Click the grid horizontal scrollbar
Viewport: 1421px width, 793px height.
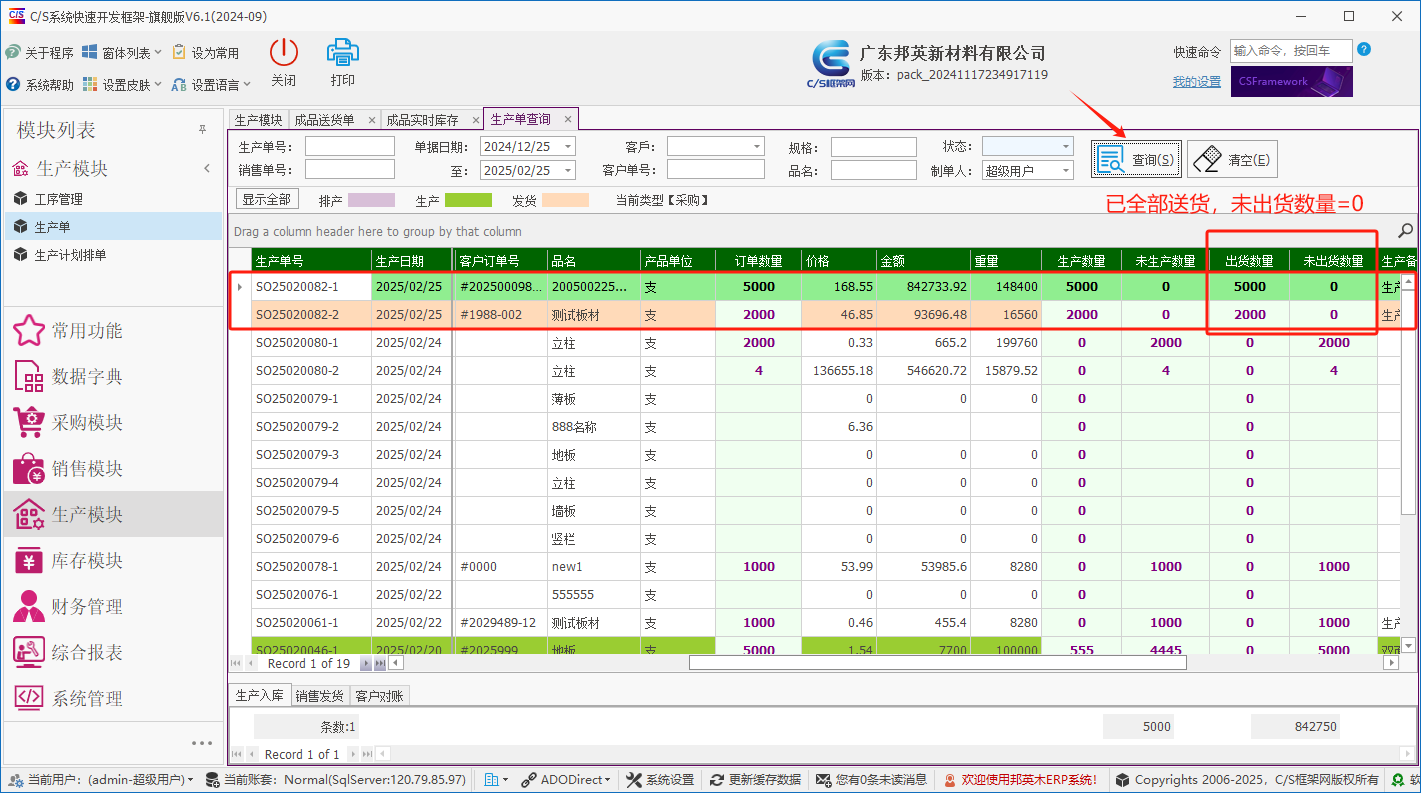pyautogui.click(x=937, y=662)
